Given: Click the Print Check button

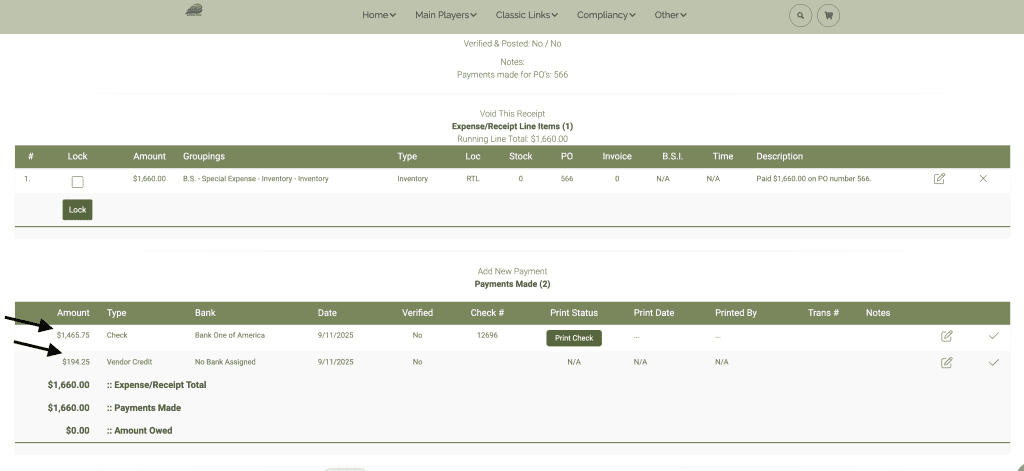Looking at the screenshot, I should (x=574, y=338).
